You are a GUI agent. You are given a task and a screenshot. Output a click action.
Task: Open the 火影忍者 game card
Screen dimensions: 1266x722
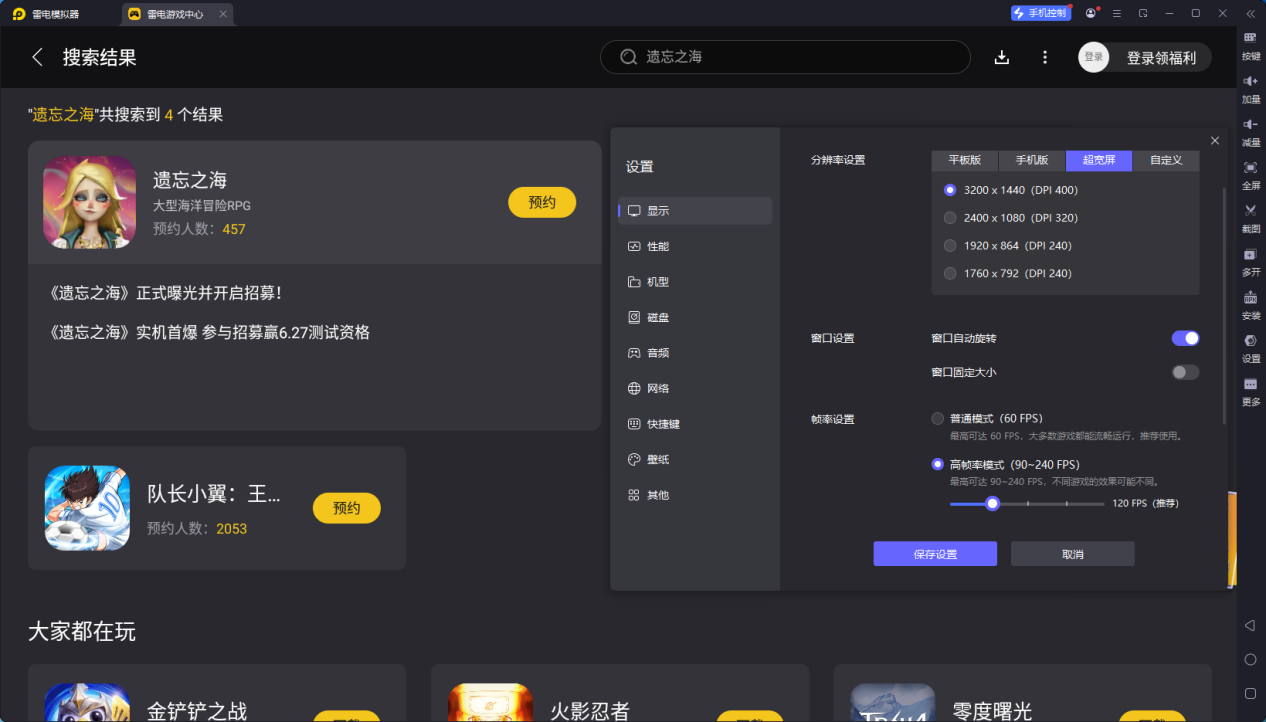coord(620,693)
